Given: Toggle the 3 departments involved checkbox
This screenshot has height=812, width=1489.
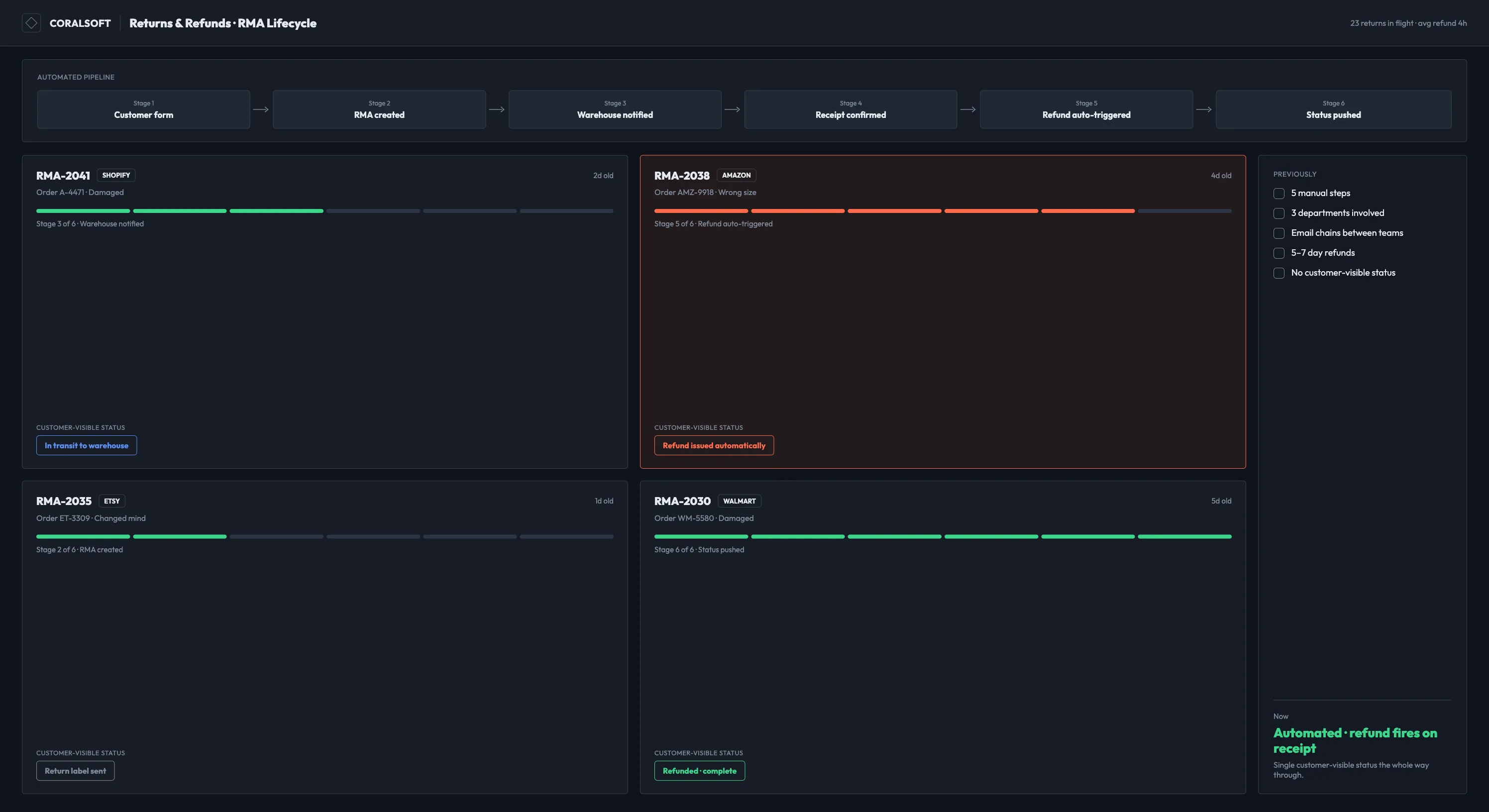Looking at the screenshot, I should [x=1278, y=213].
